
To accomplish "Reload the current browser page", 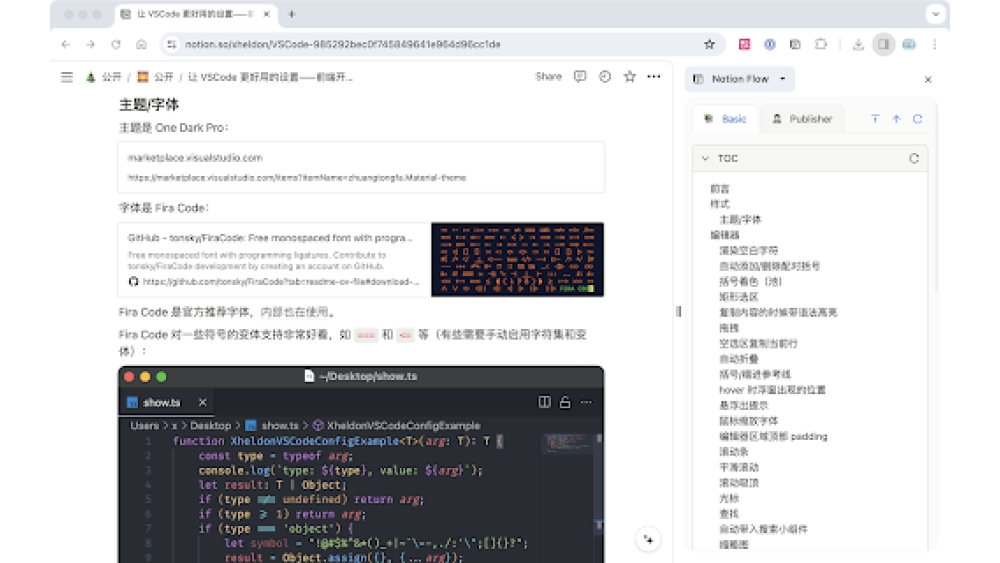I will click(x=116, y=44).
